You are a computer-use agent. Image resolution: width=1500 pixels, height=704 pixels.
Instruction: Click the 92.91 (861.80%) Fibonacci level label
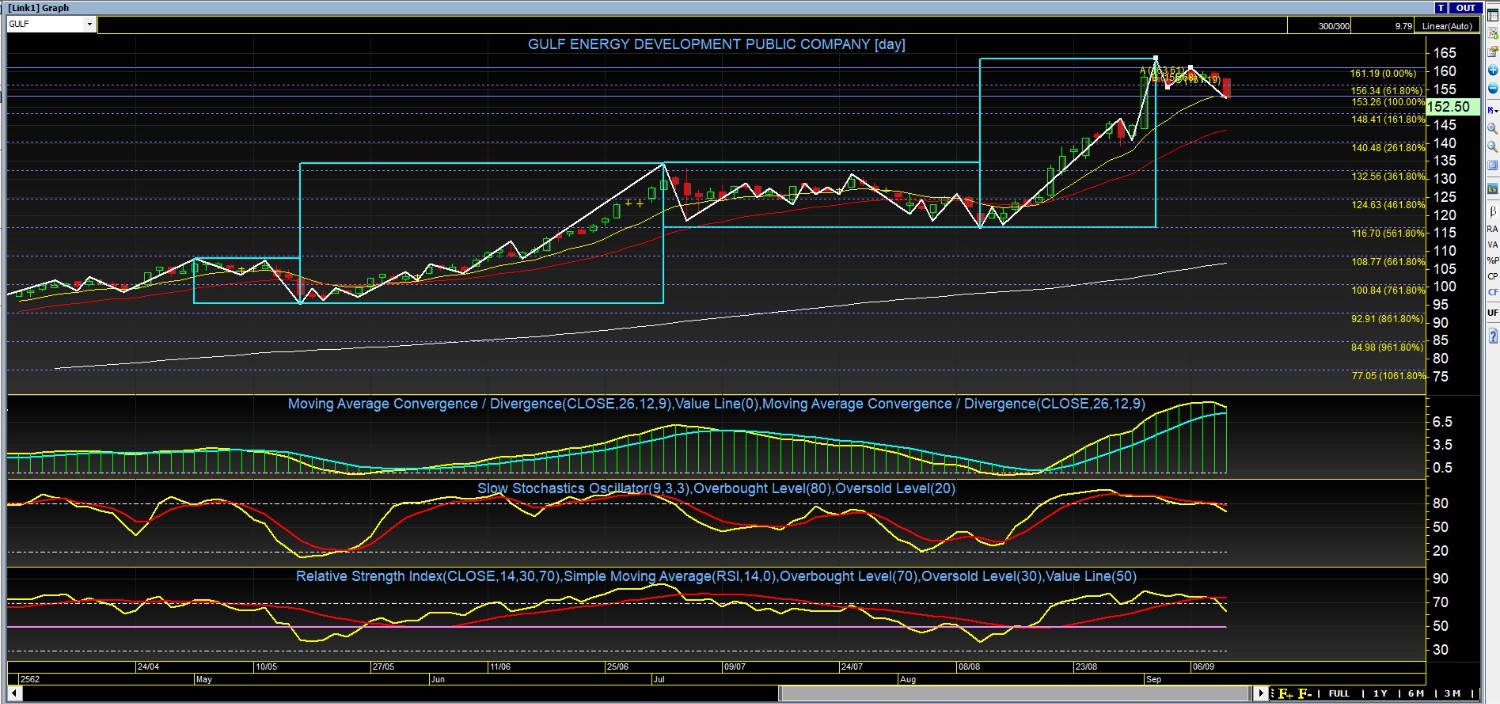[x=1388, y=319]
